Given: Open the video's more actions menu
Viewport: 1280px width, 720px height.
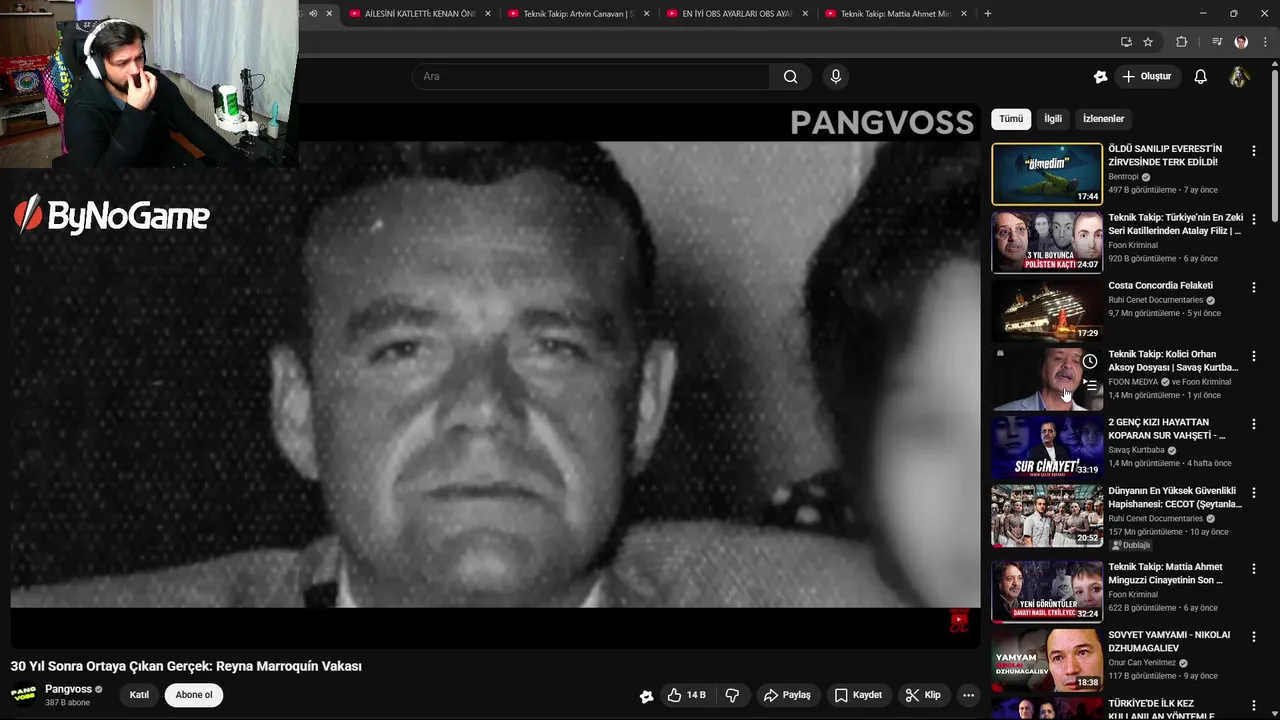Looking at the screenshot, I should (968, 695).
